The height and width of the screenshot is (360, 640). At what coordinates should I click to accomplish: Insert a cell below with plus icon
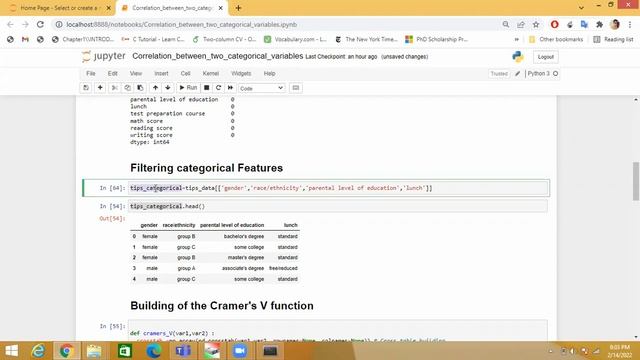pos(100,88)
